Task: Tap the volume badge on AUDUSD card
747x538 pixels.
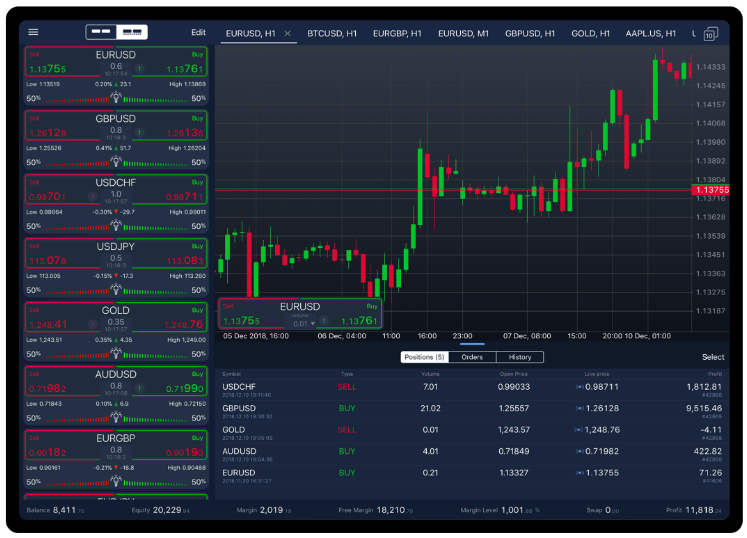Action: click(x=139, y=388)
